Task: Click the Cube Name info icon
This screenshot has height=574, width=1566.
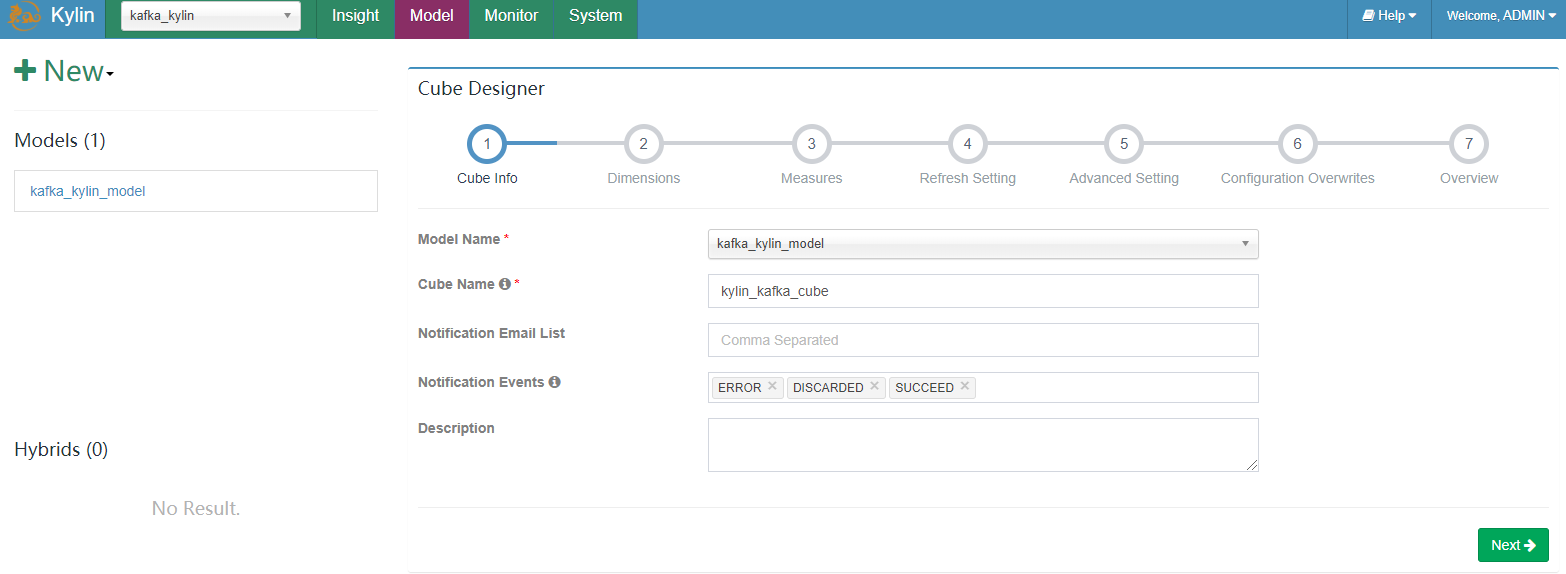Action: click(x=504, y=284)
